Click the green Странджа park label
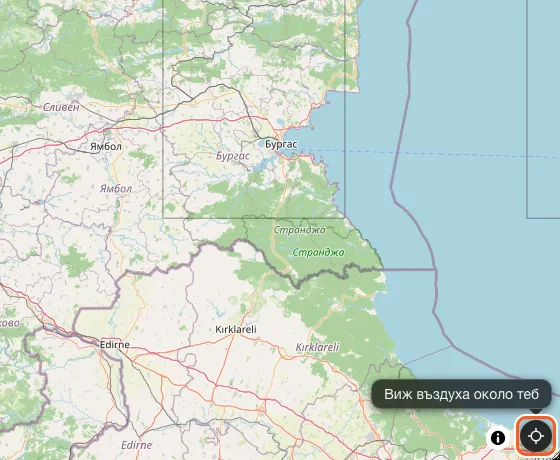Screen dimensions: 560x460 point(318,252)
